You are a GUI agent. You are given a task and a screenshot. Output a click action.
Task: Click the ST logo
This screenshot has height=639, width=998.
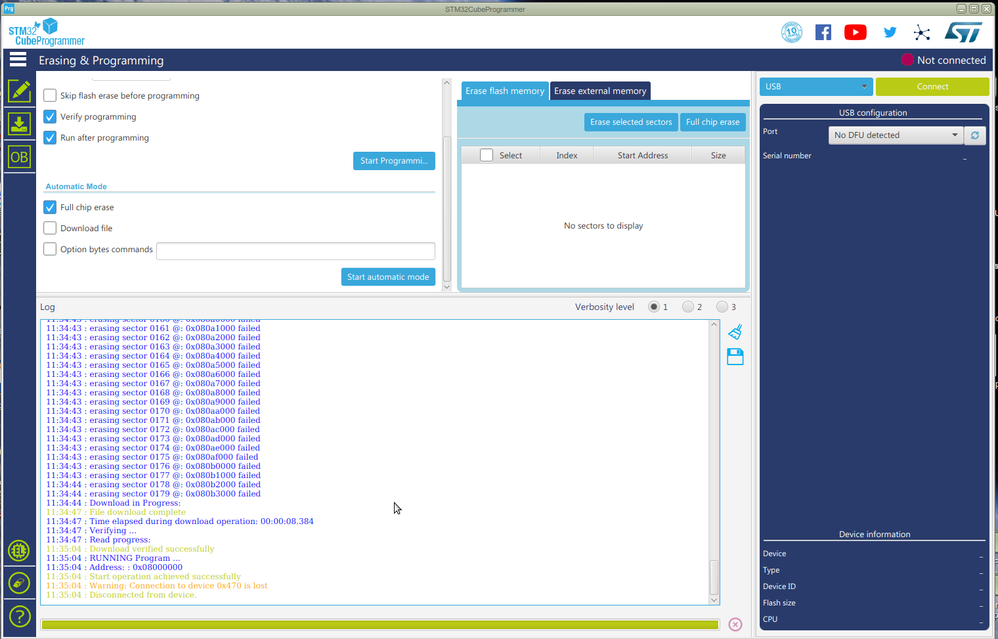[x=963, y=32]
